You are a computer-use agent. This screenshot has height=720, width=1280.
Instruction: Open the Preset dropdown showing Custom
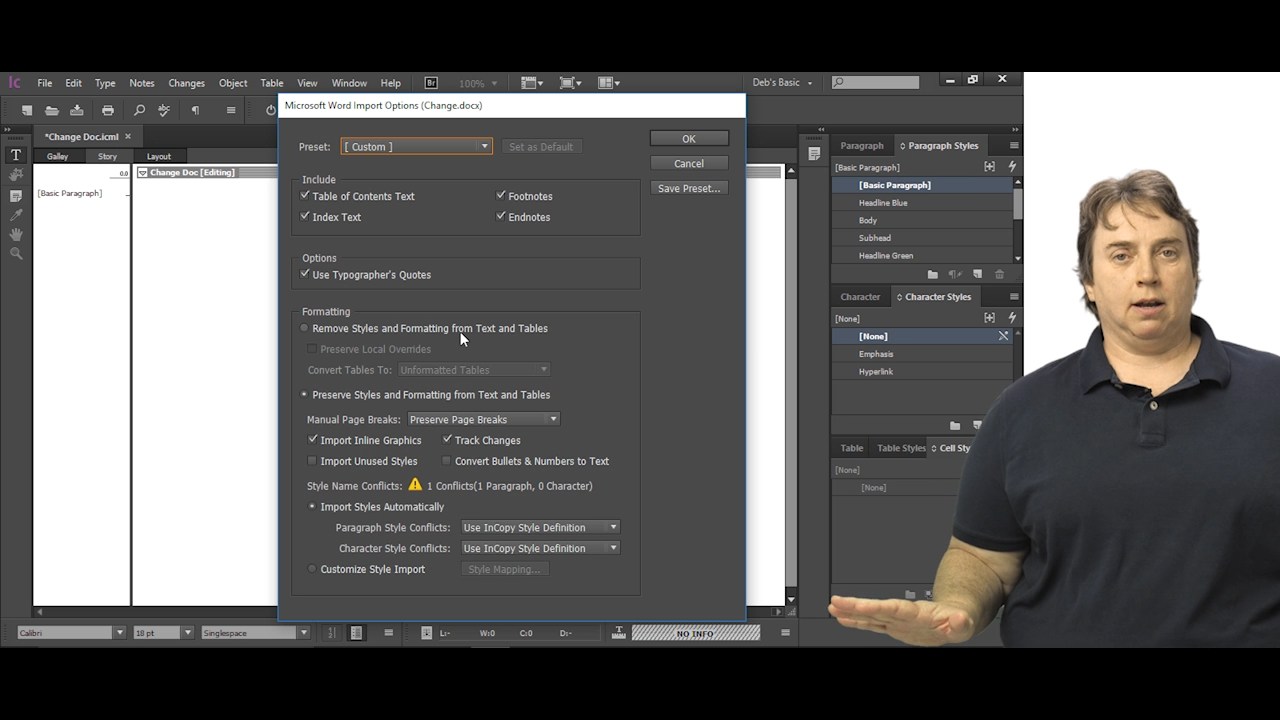click(x=416, y=147)
